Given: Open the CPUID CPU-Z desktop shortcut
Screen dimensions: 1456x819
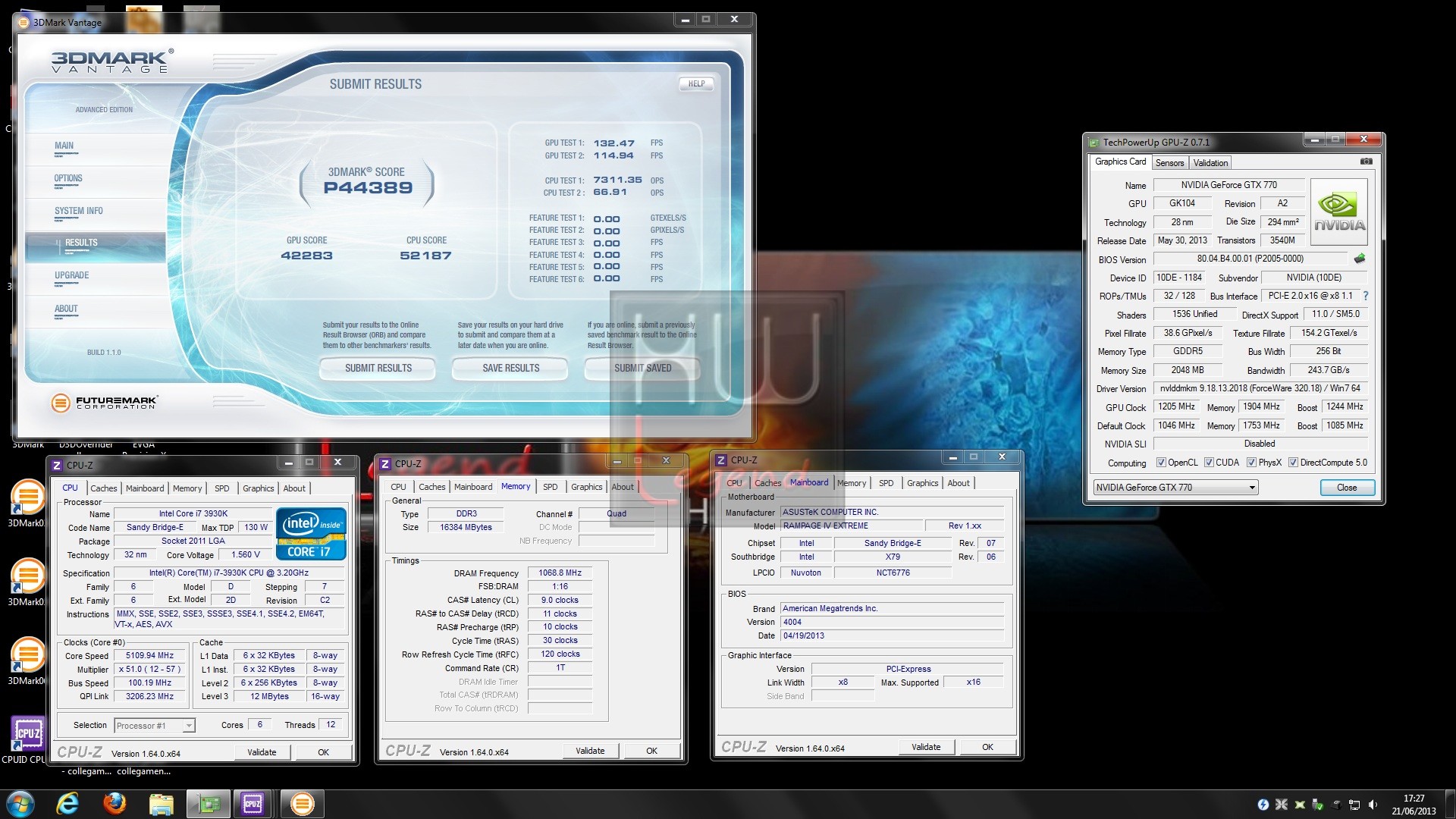Looking at the screenshot, I should click(x=27, y=739).
